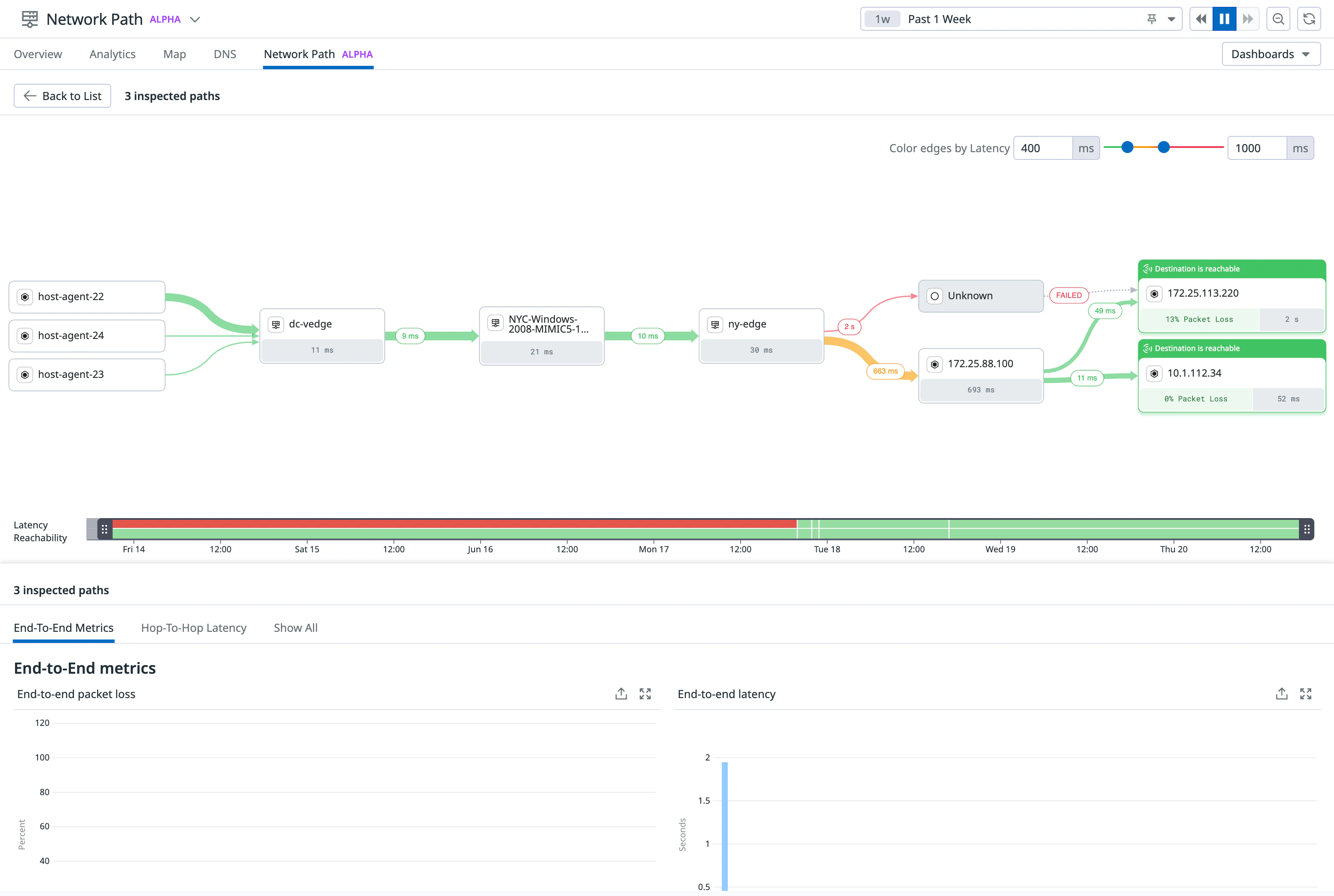Select the 11 ms latency under dc-vedge
The width and height of the screenshot is (1334, 896).
click(x=322, y=350)
